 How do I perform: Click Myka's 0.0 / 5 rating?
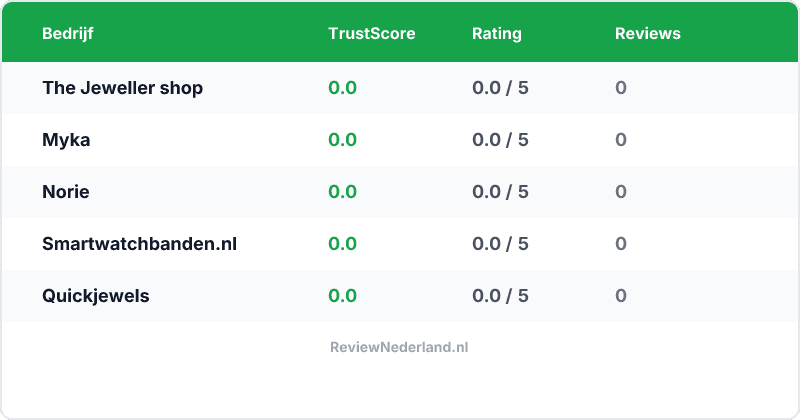coord(500,140)
